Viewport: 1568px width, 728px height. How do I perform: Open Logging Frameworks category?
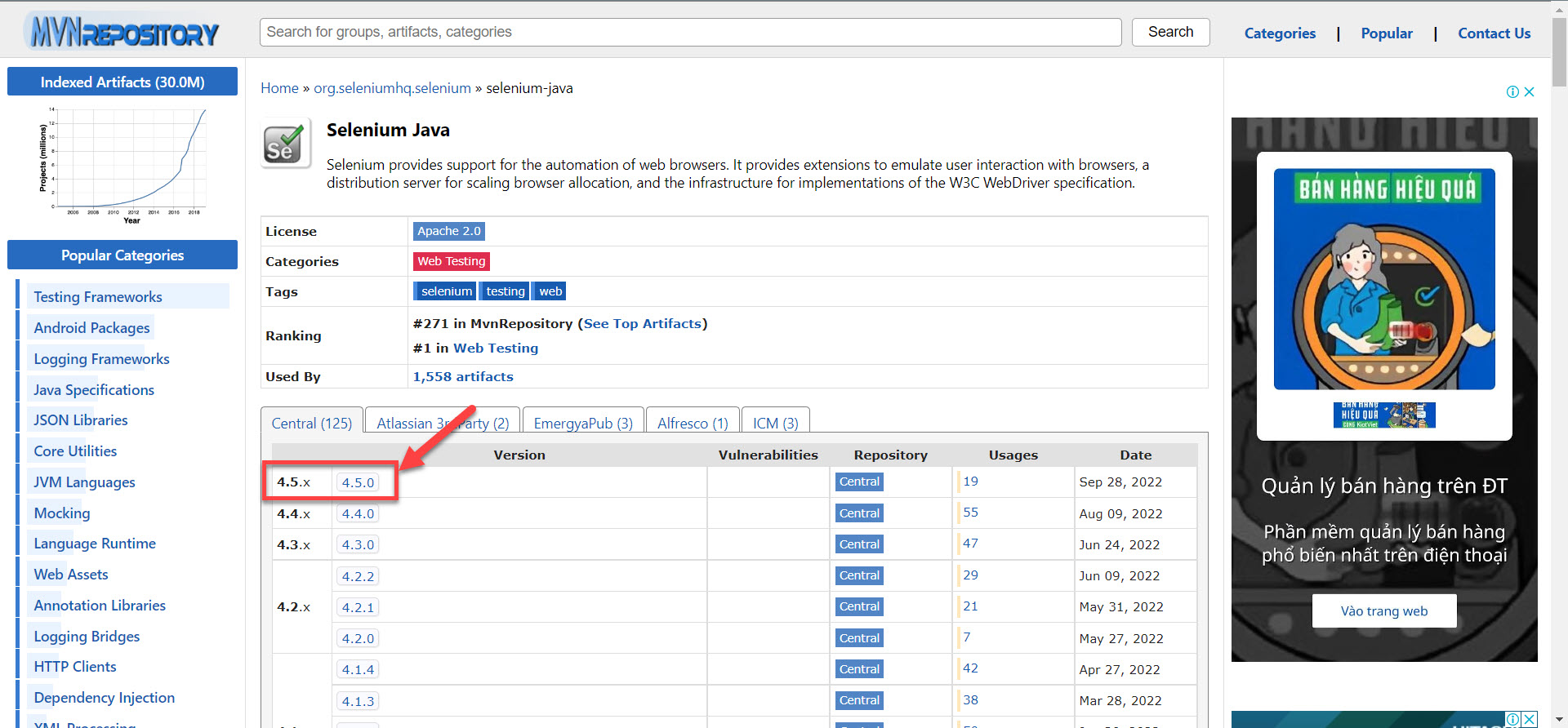(101, 359)
